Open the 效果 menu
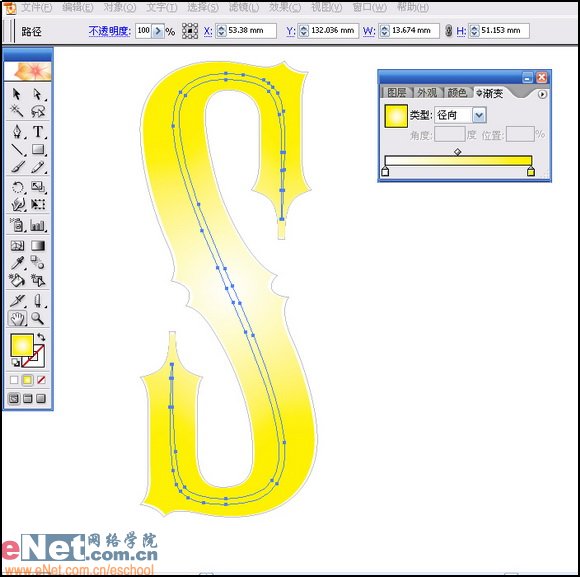 click(285, 7)
